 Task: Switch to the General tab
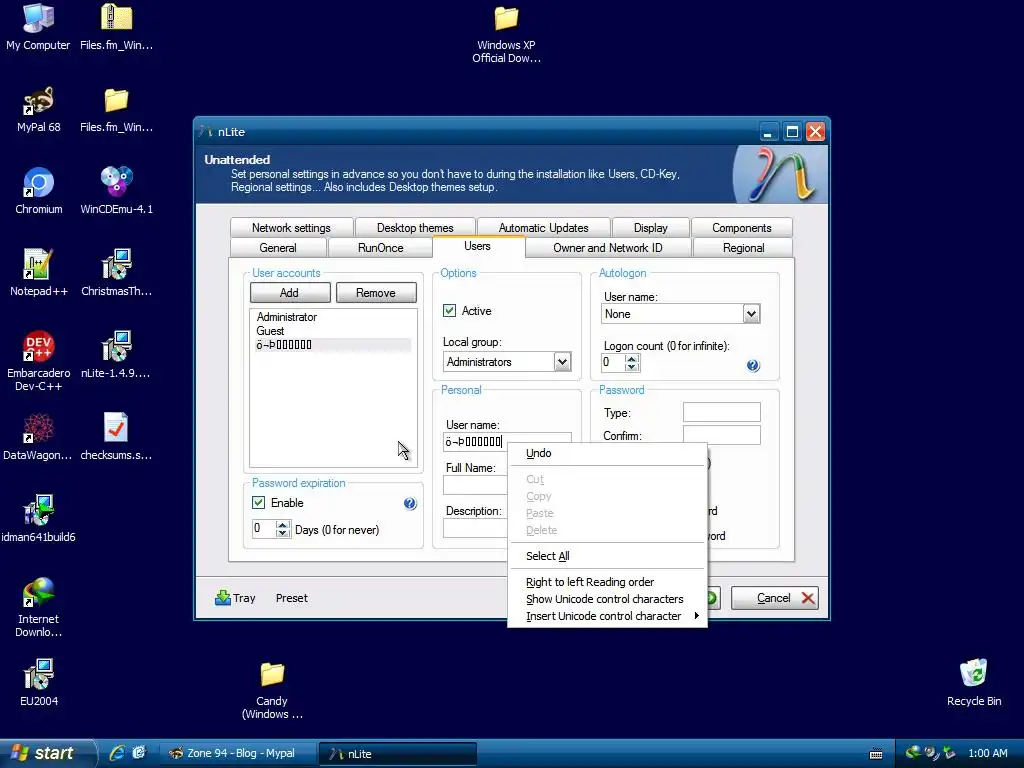(278, 248)
